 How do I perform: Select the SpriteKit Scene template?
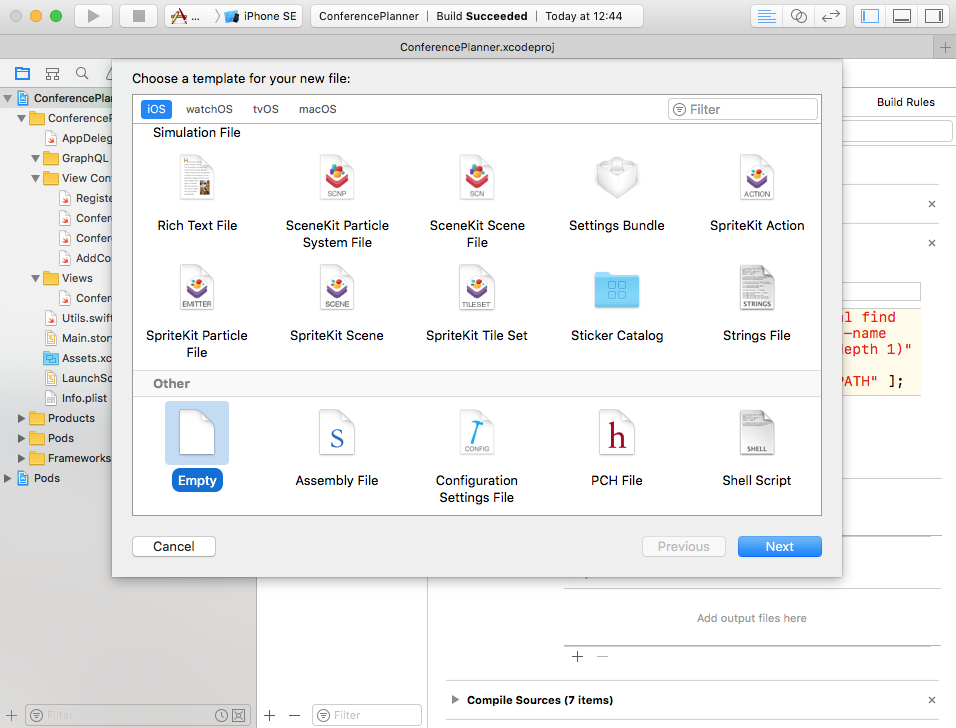tap(337, 304)
